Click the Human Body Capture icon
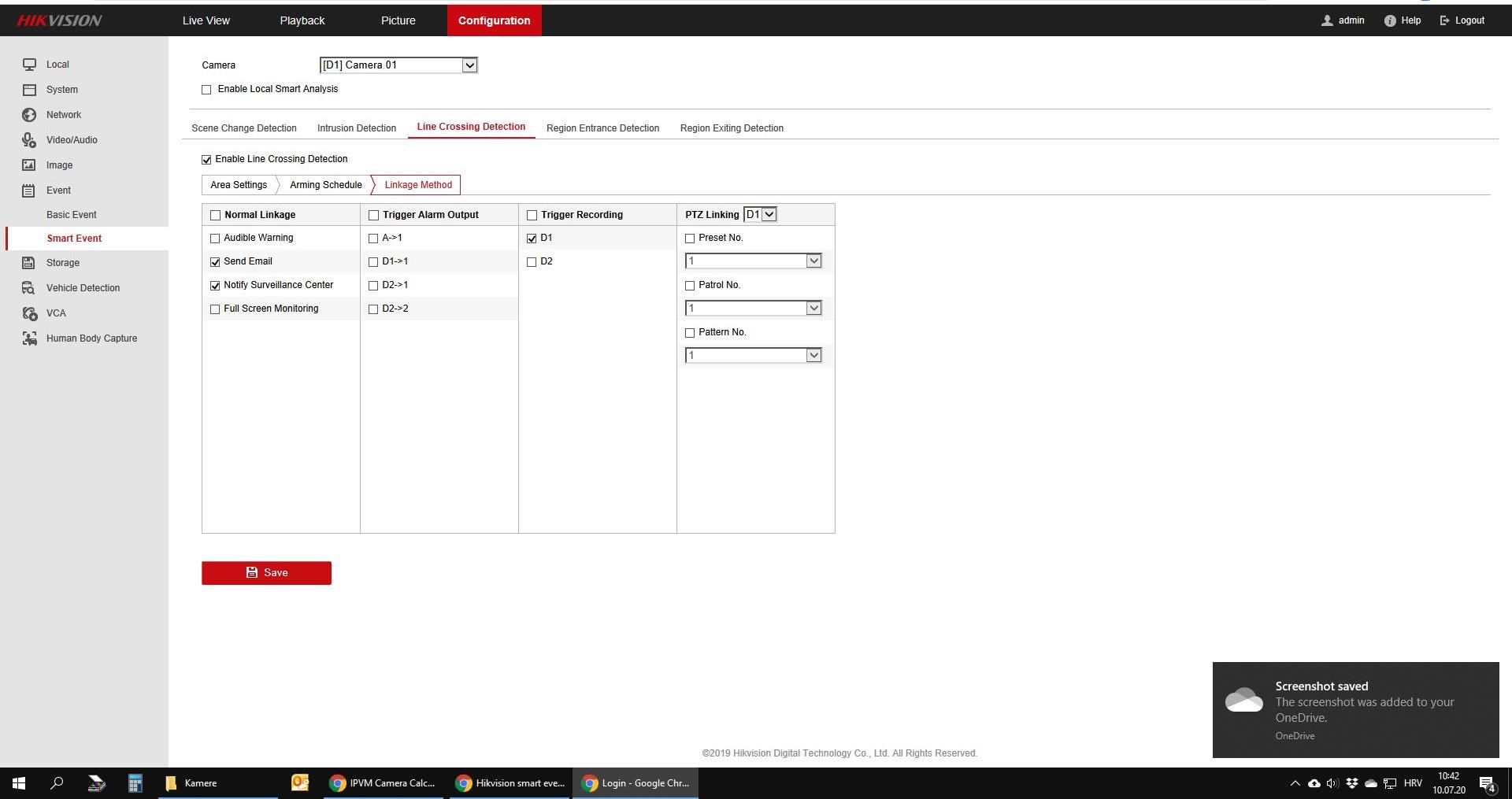Screen dimensions: 1512x799 pos(29,338)
